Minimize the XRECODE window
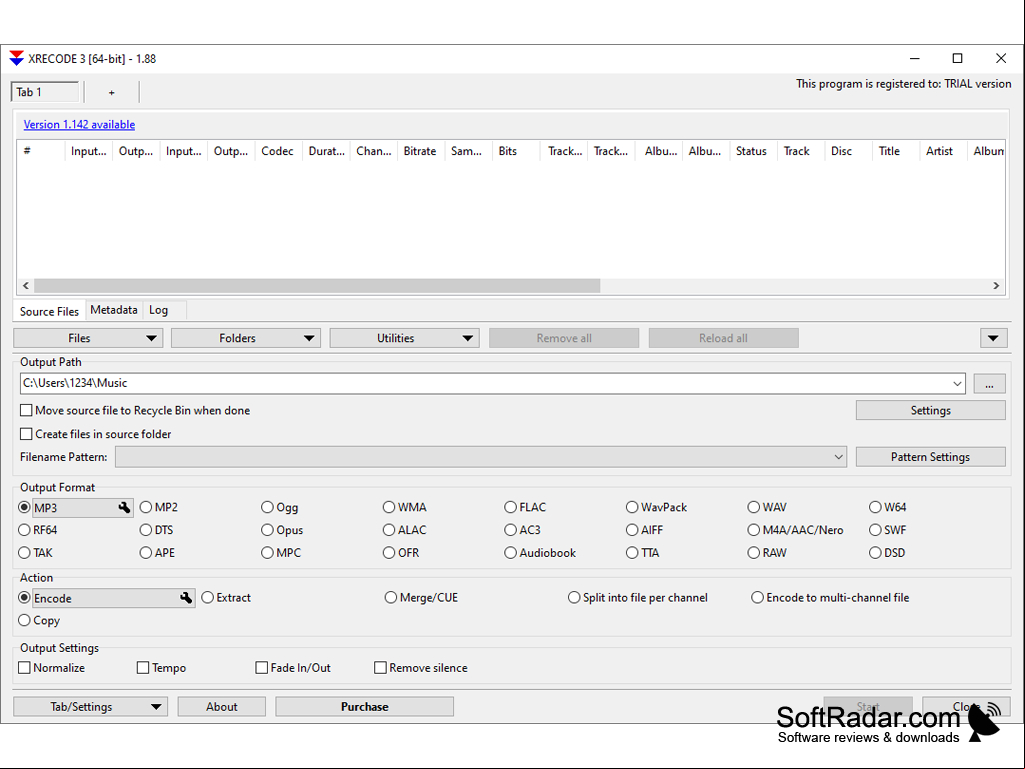 [x=915, y=58]
